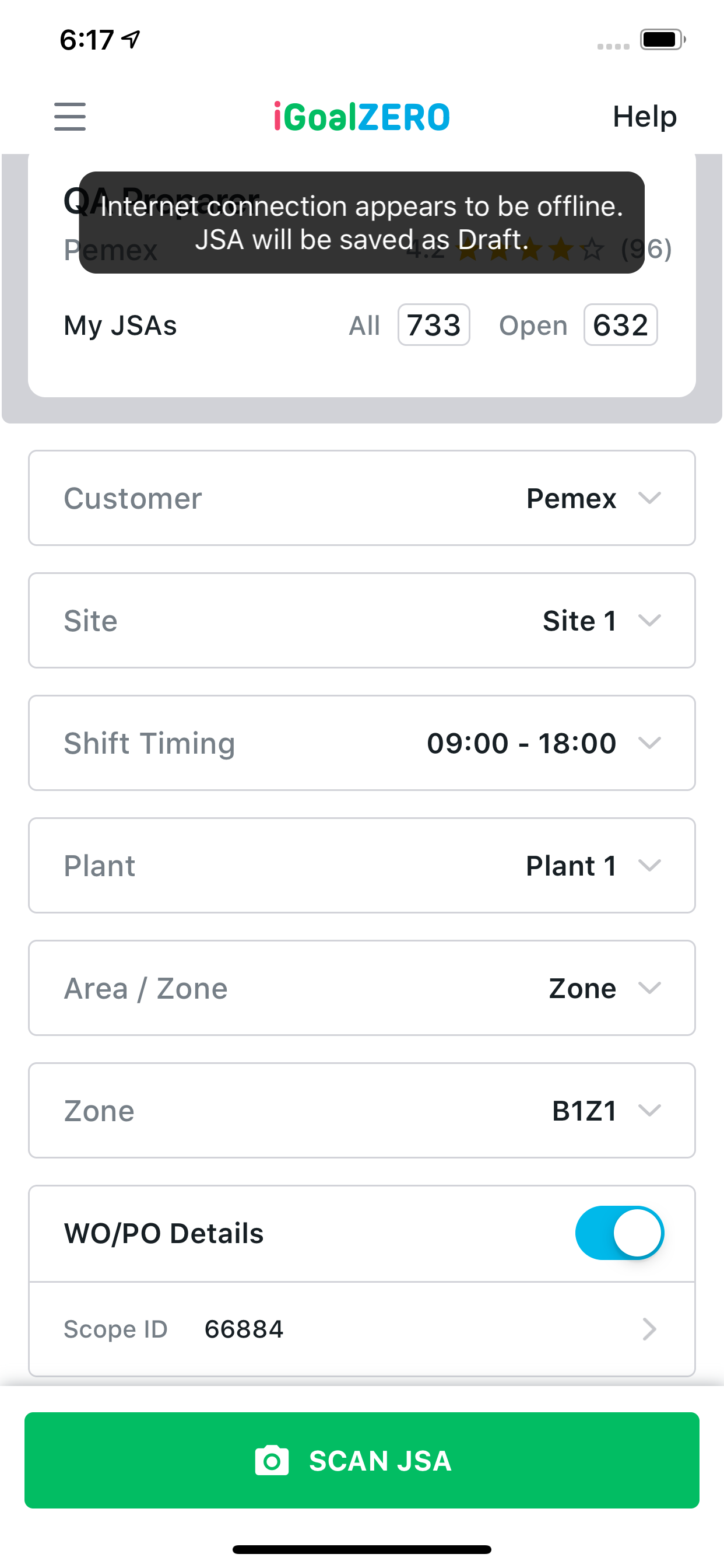Open the hamburger menu
The image size is (724, 1568).
click(70, 116)
